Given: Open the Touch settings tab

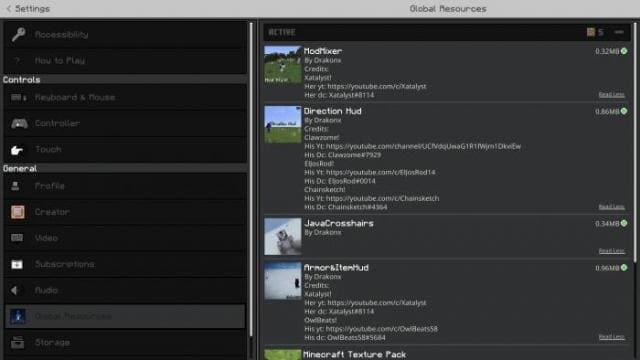Looking at the screenshot, I should coord(125,150).
